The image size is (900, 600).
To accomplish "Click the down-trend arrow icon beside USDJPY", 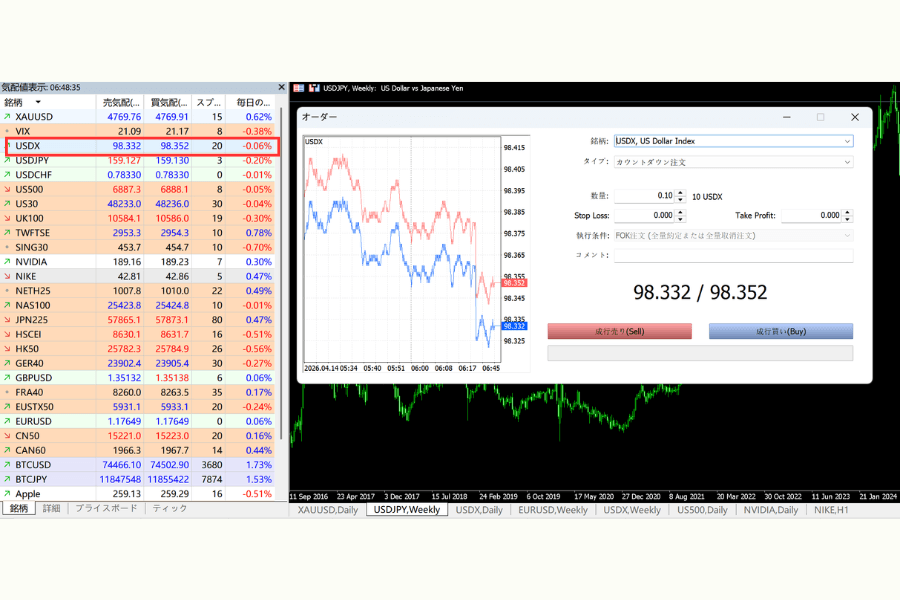I will pos(8,160).
